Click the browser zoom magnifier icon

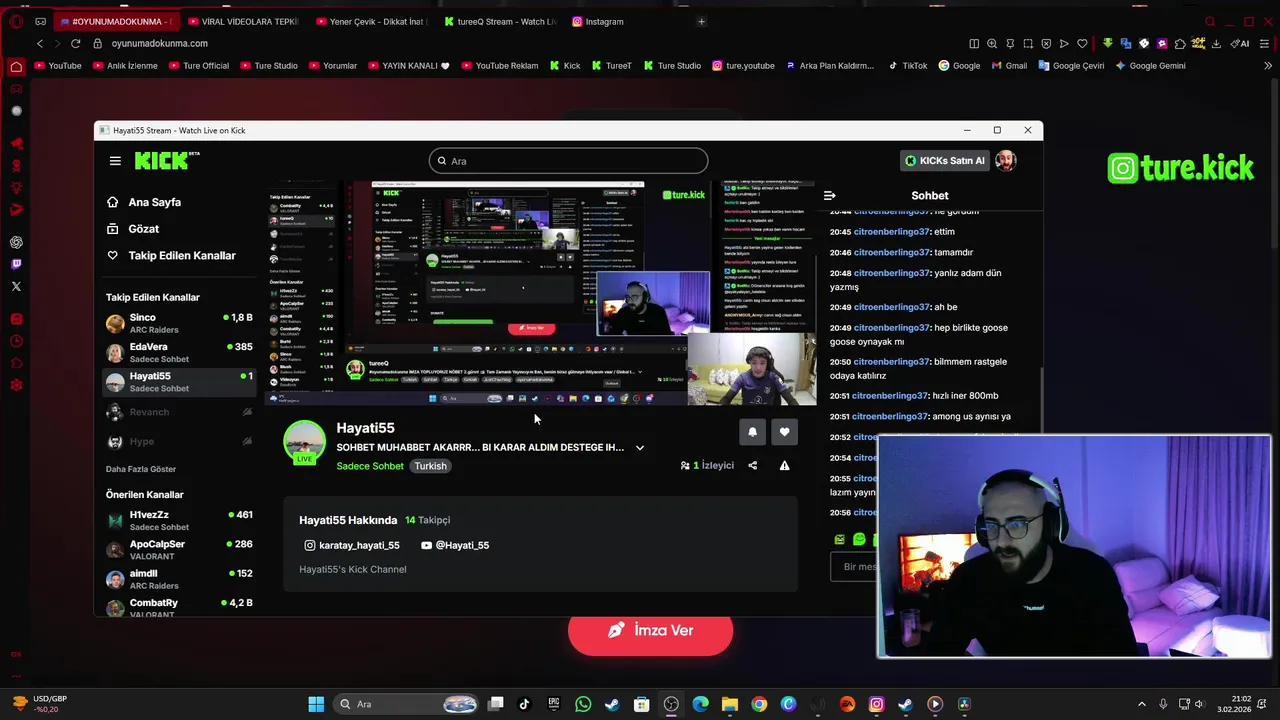point(992,43)
